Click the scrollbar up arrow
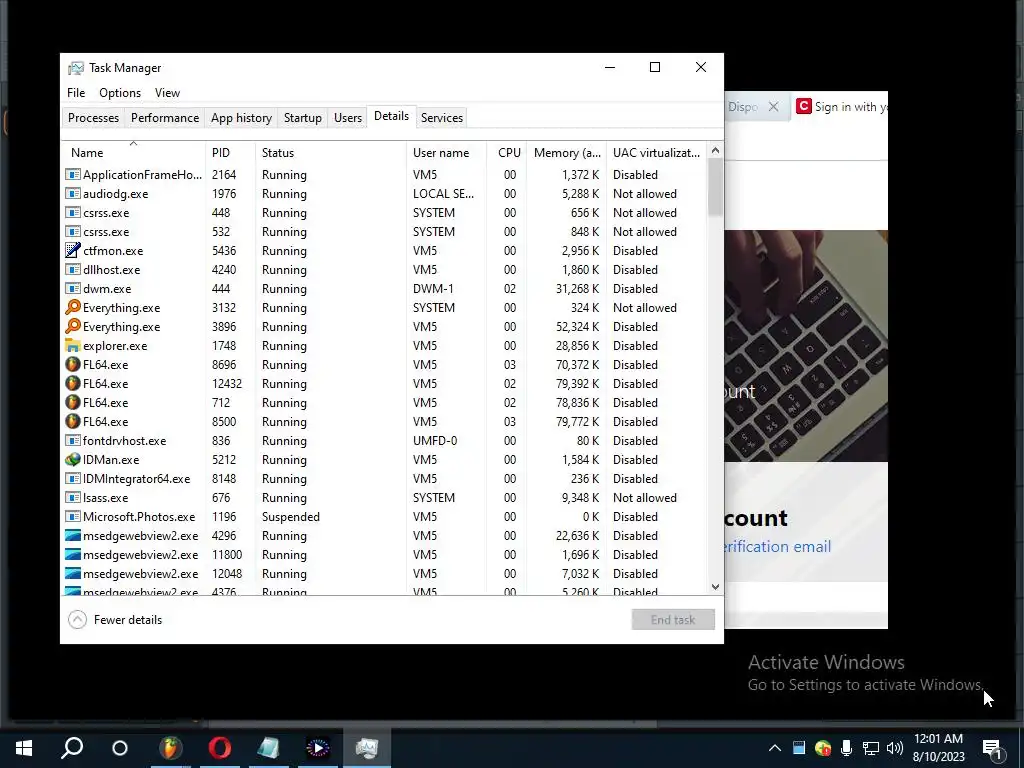 pyautogui.click(x=715, y=150)
